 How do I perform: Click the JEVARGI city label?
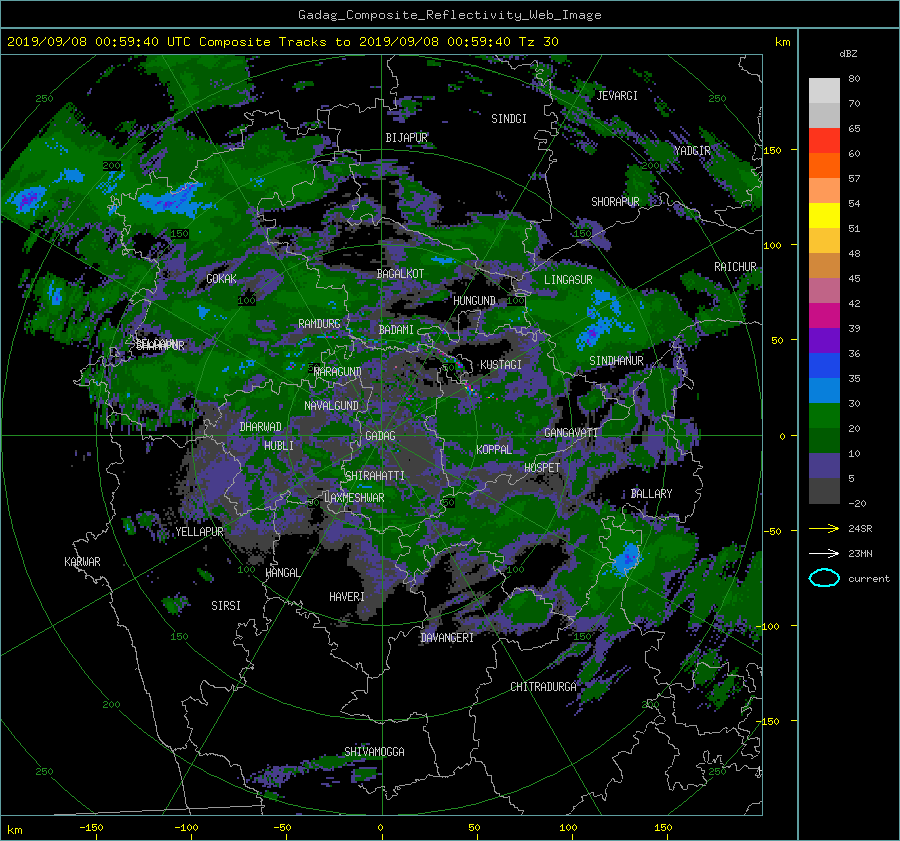(617, 96)
